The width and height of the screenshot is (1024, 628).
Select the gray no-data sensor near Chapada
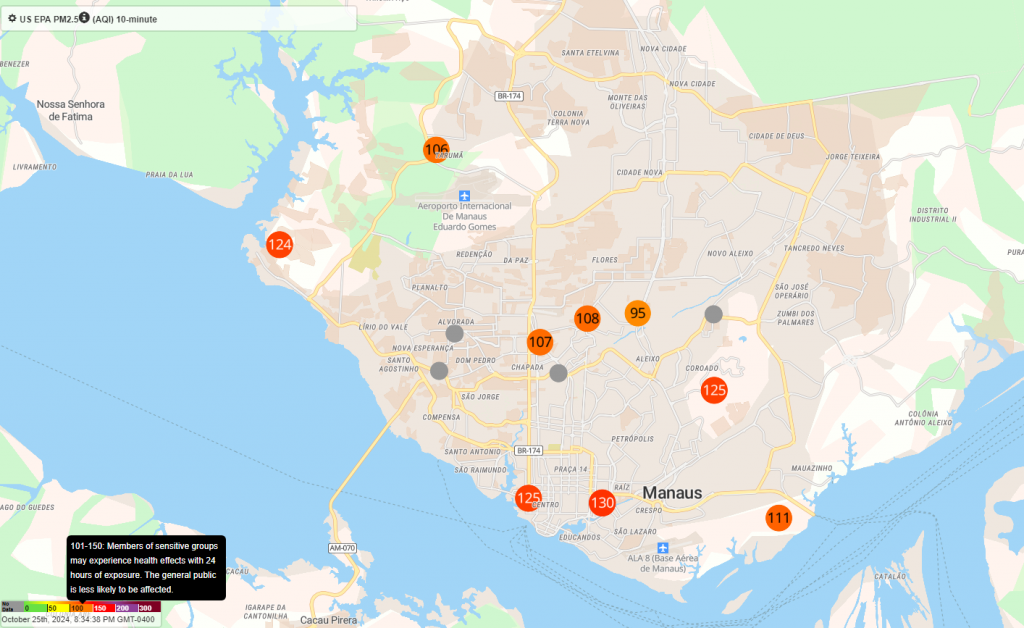558,373
